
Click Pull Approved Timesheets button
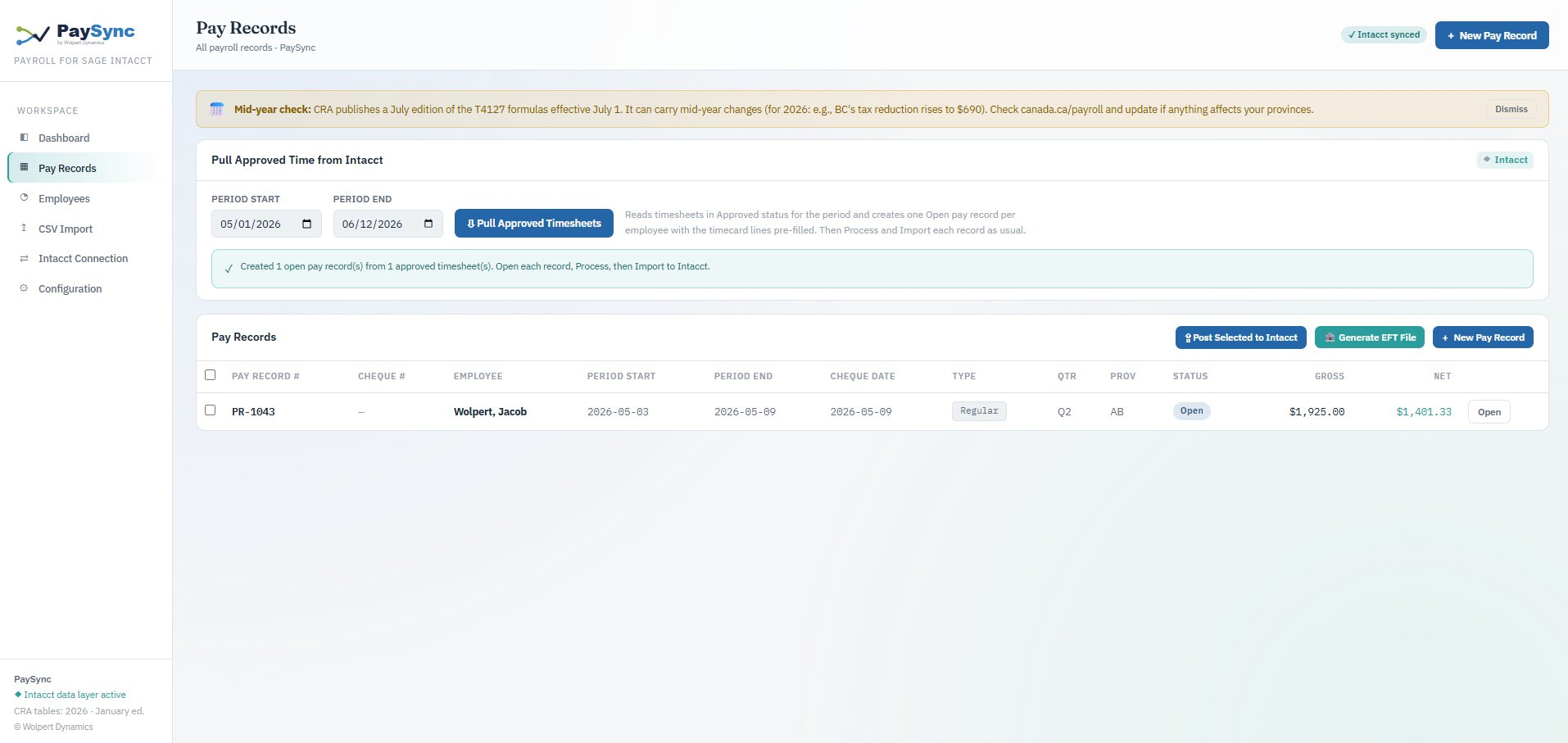[x=534, y=223]
